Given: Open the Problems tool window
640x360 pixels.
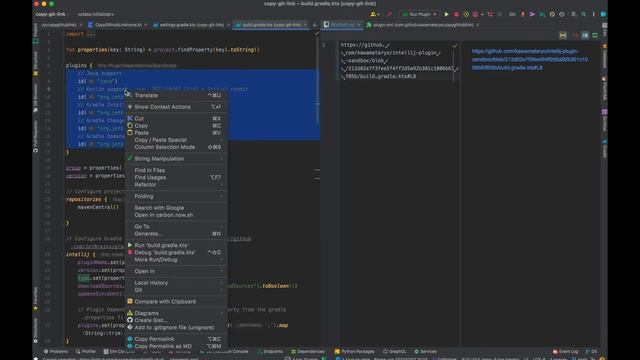Looking at the screenshot, I should 56,351.
